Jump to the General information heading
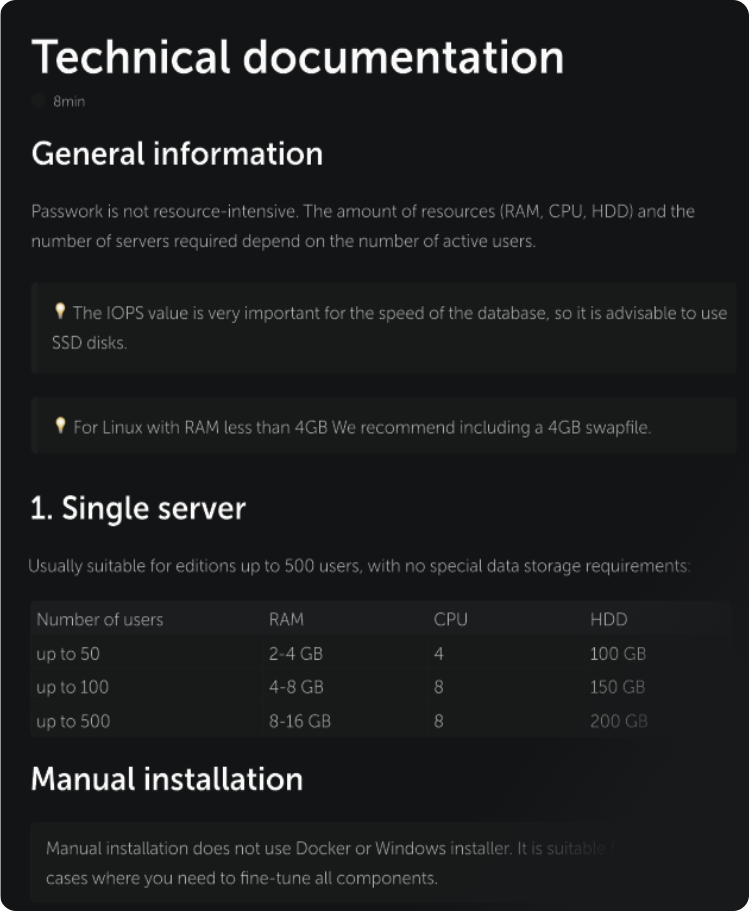This screenshot has height=911, width=749. point(177,154)
